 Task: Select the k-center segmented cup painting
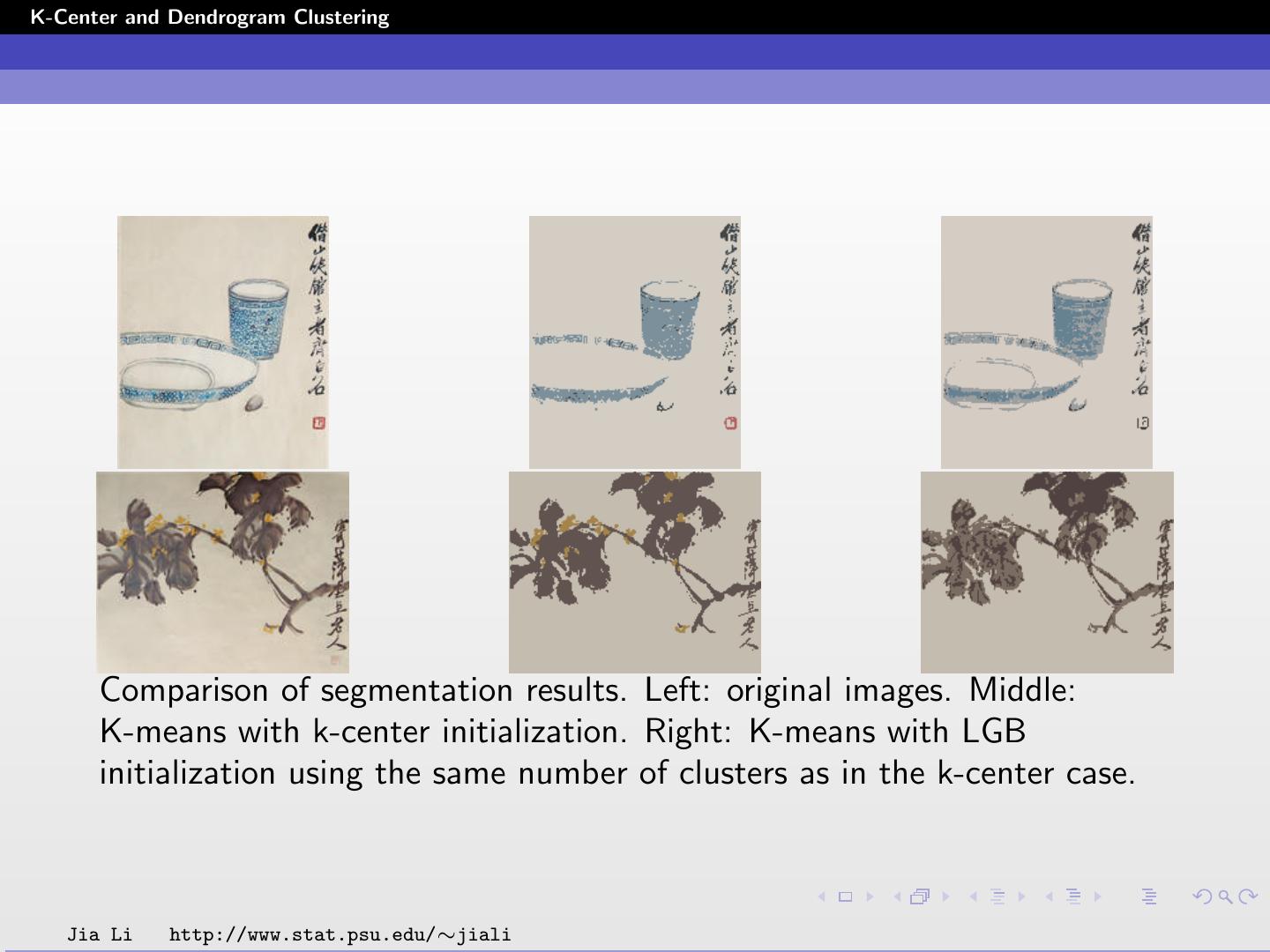click(635, 342)
